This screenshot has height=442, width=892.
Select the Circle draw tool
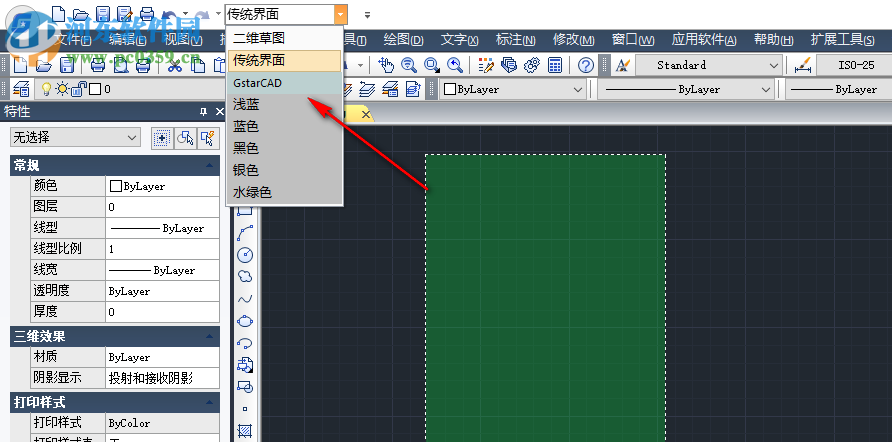click(x=245, y=255)
